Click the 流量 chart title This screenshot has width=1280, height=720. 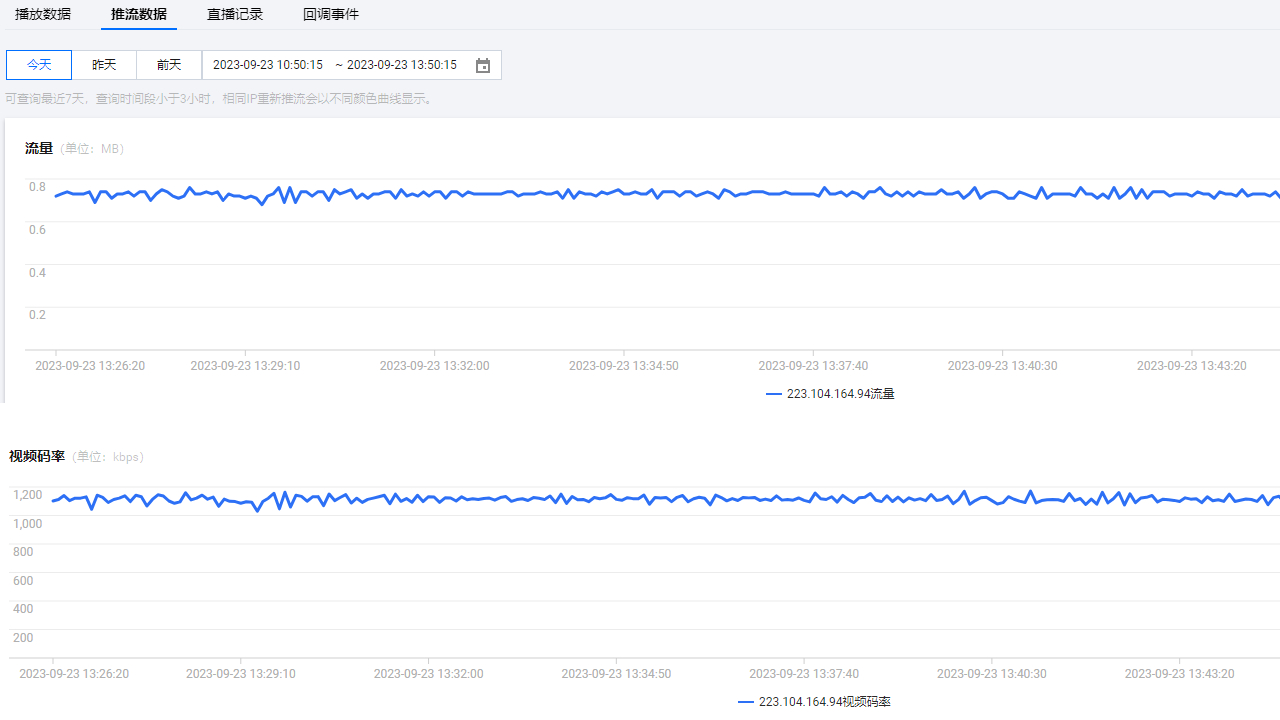point(39,149)
